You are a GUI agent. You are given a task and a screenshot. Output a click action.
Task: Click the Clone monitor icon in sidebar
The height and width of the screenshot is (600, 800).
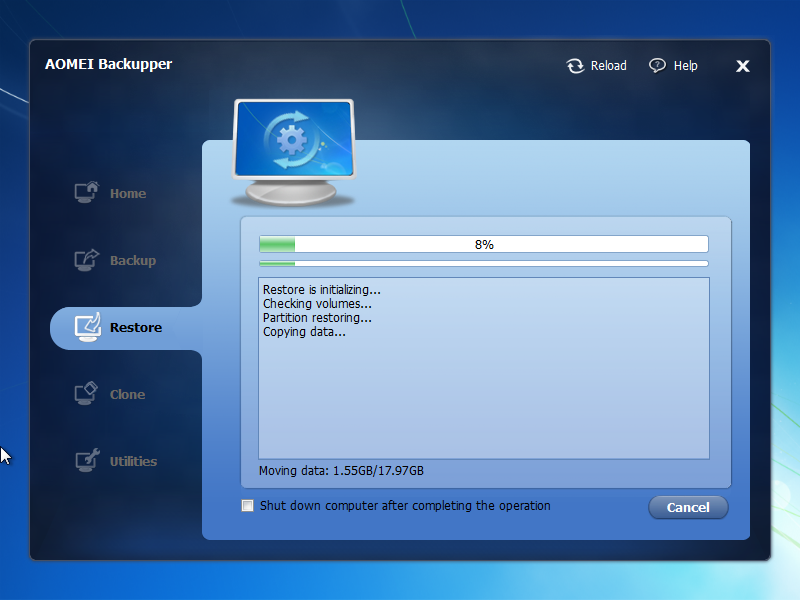(x=86, y=393)
